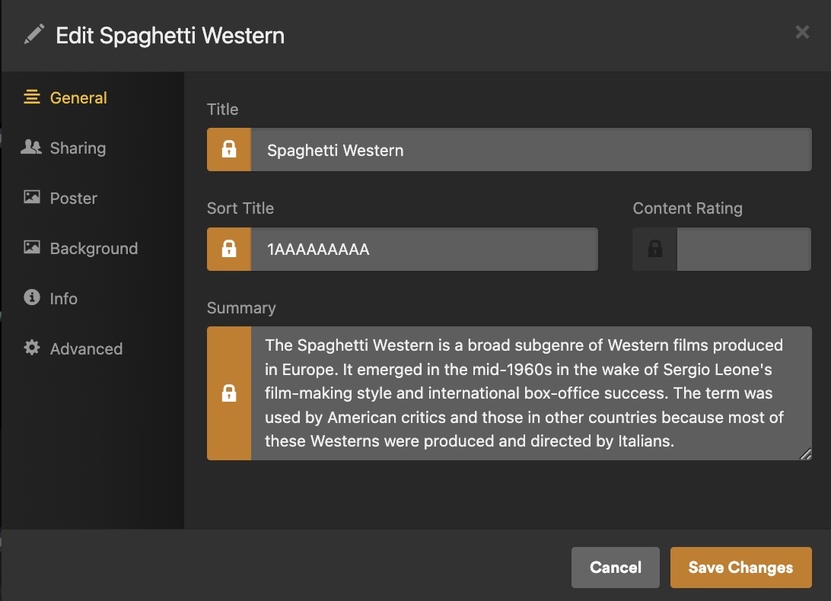Image resolution: width=831 pixels, height=601 pixels.
Task: Click the Poster image icon
Action: tap(32, 197)
